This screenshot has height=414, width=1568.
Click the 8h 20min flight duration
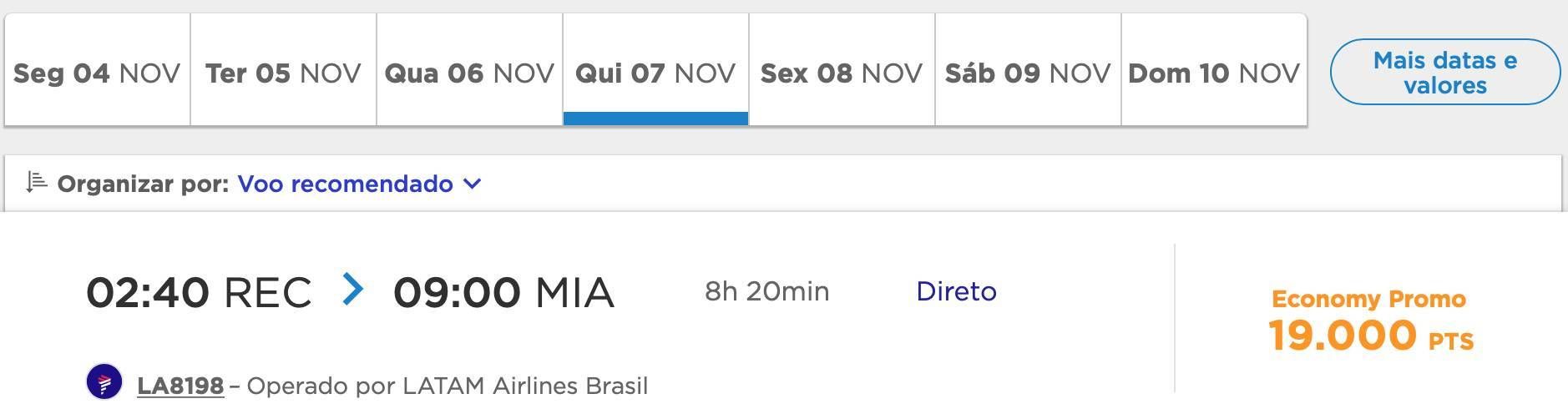point(767,291)
